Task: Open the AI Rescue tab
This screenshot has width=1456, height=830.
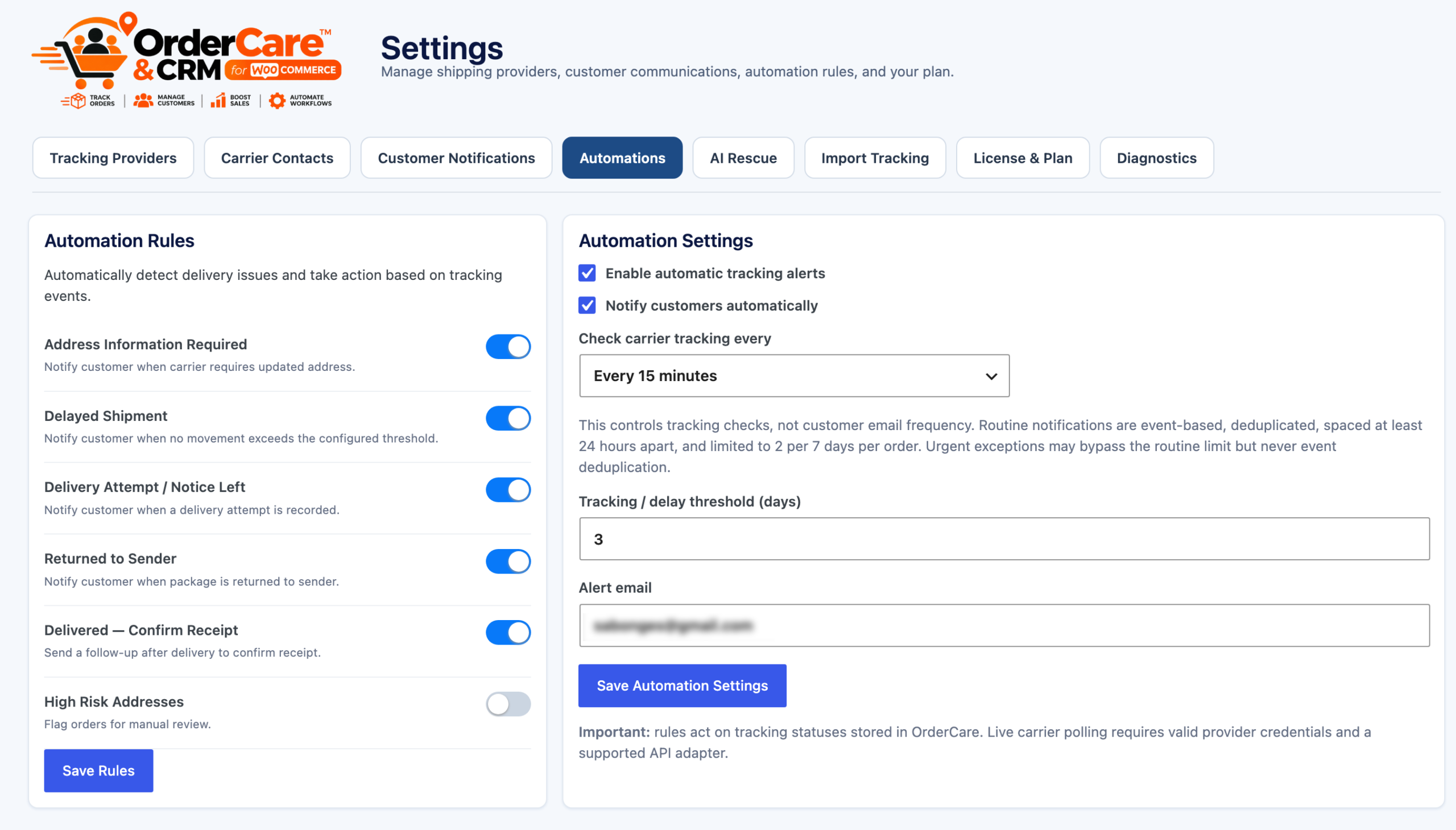Action: click(x=743, y=158)
